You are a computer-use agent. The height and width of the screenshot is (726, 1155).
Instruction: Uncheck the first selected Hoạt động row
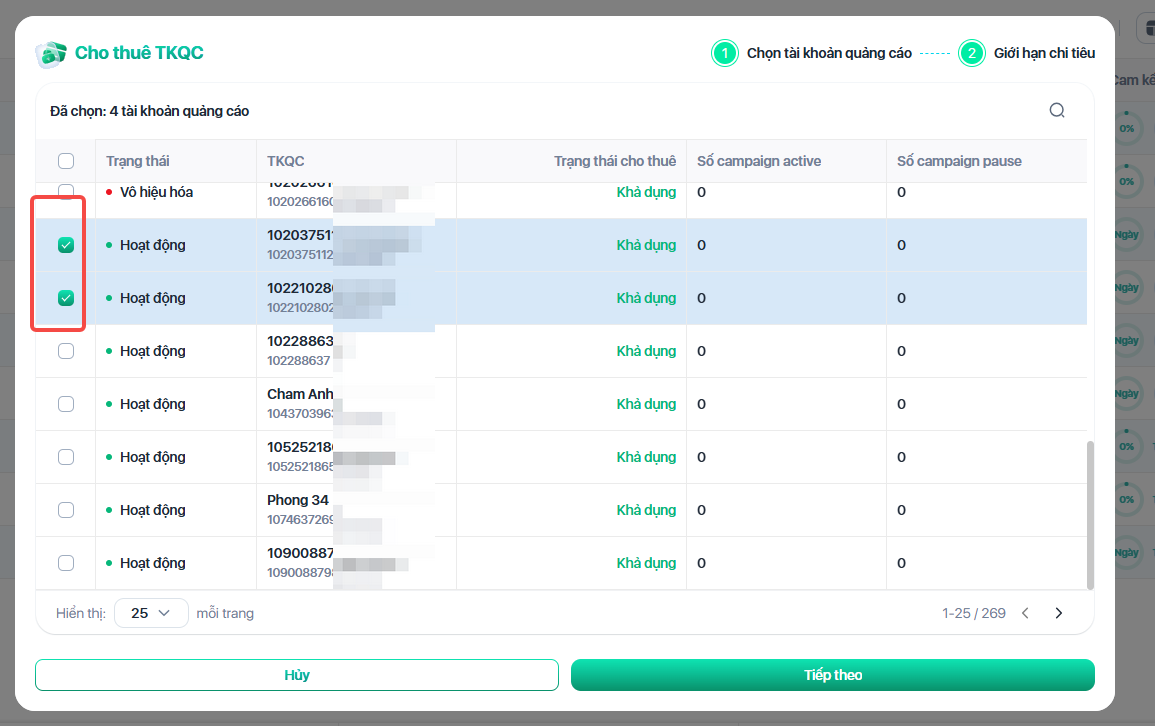66,245
